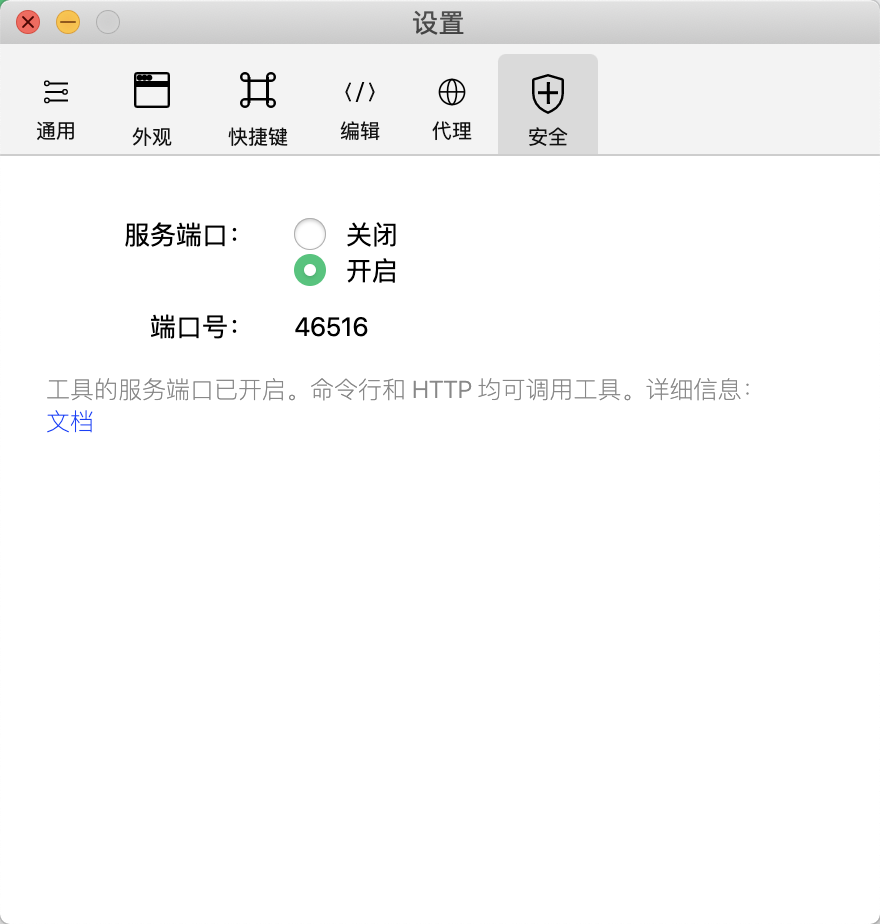Select the 开启 radio button
The image size is (880, 924).
pos(310,270)
